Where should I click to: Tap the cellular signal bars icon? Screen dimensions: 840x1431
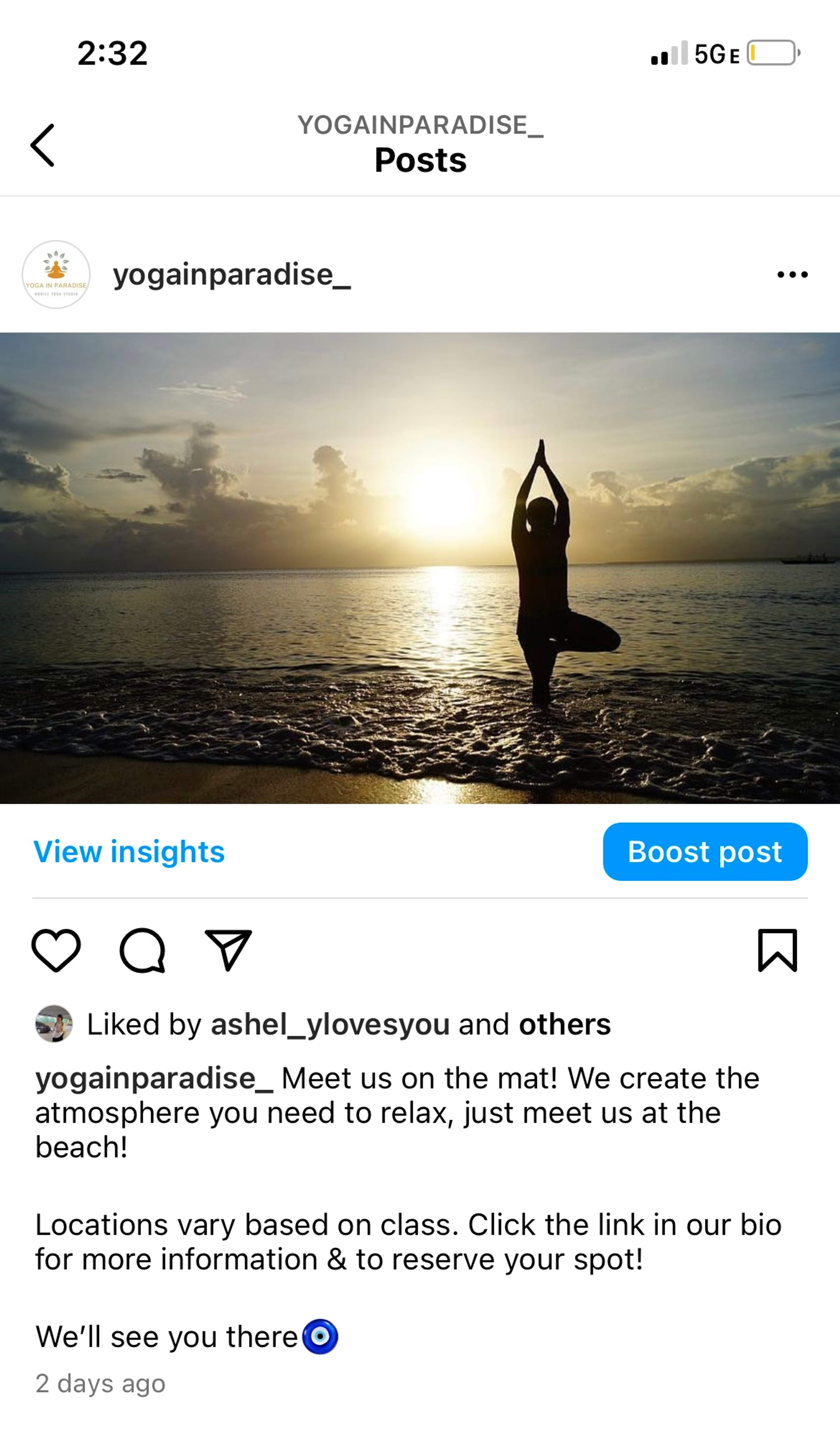point(669,53)
